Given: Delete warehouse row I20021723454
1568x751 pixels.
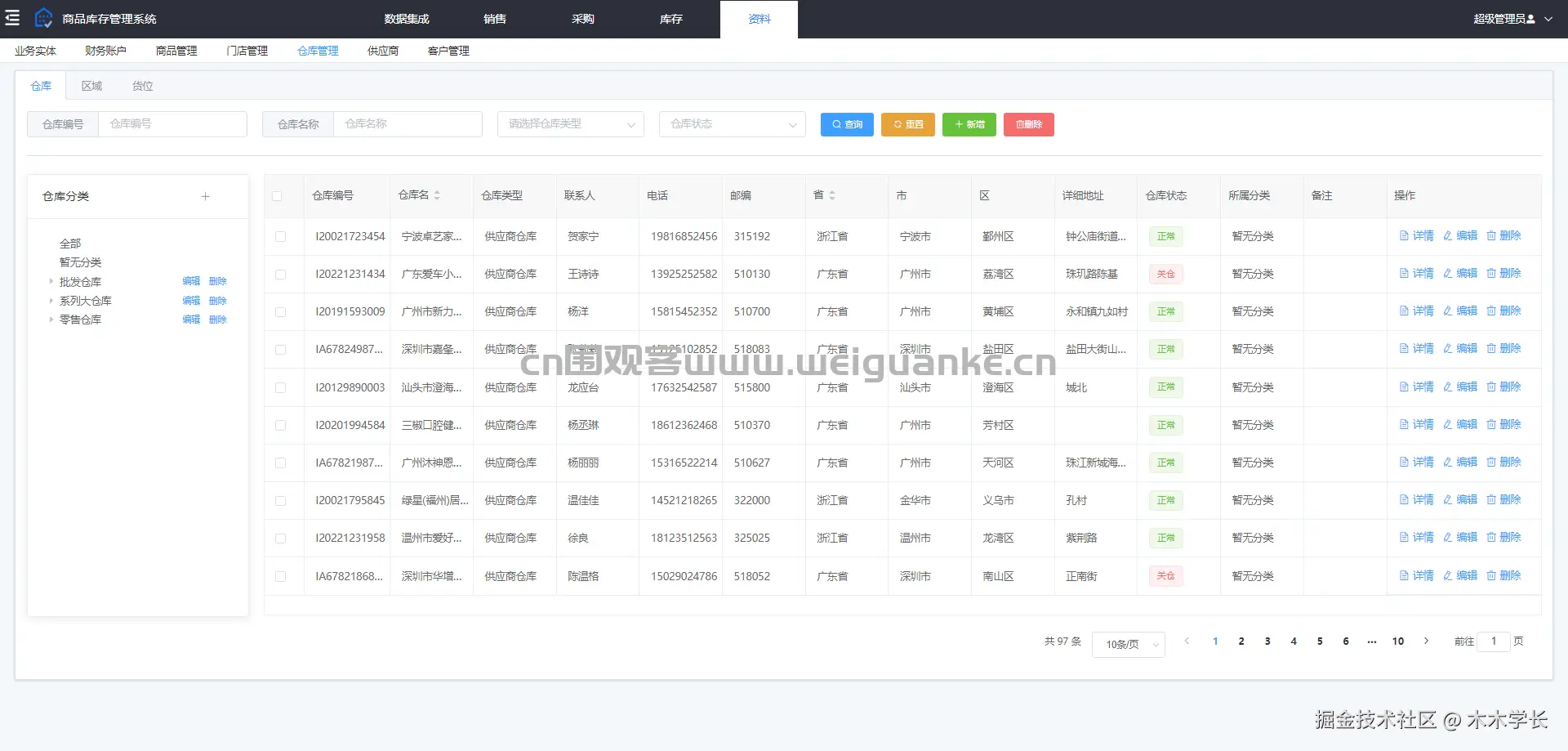Looking at the screenshot, I should click(1503, 236).
